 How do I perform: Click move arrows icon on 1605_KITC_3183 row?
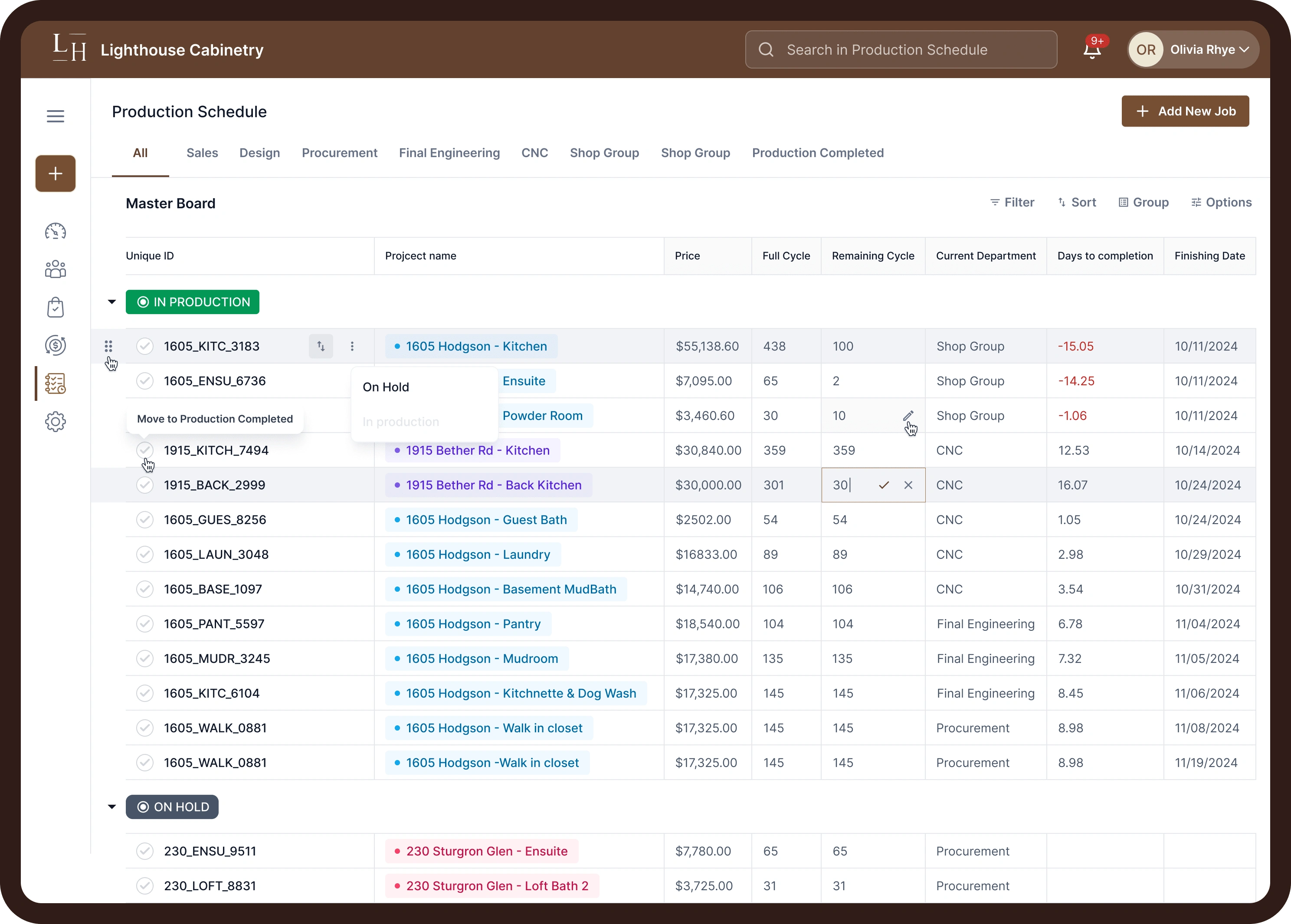[x=321, y=346]
